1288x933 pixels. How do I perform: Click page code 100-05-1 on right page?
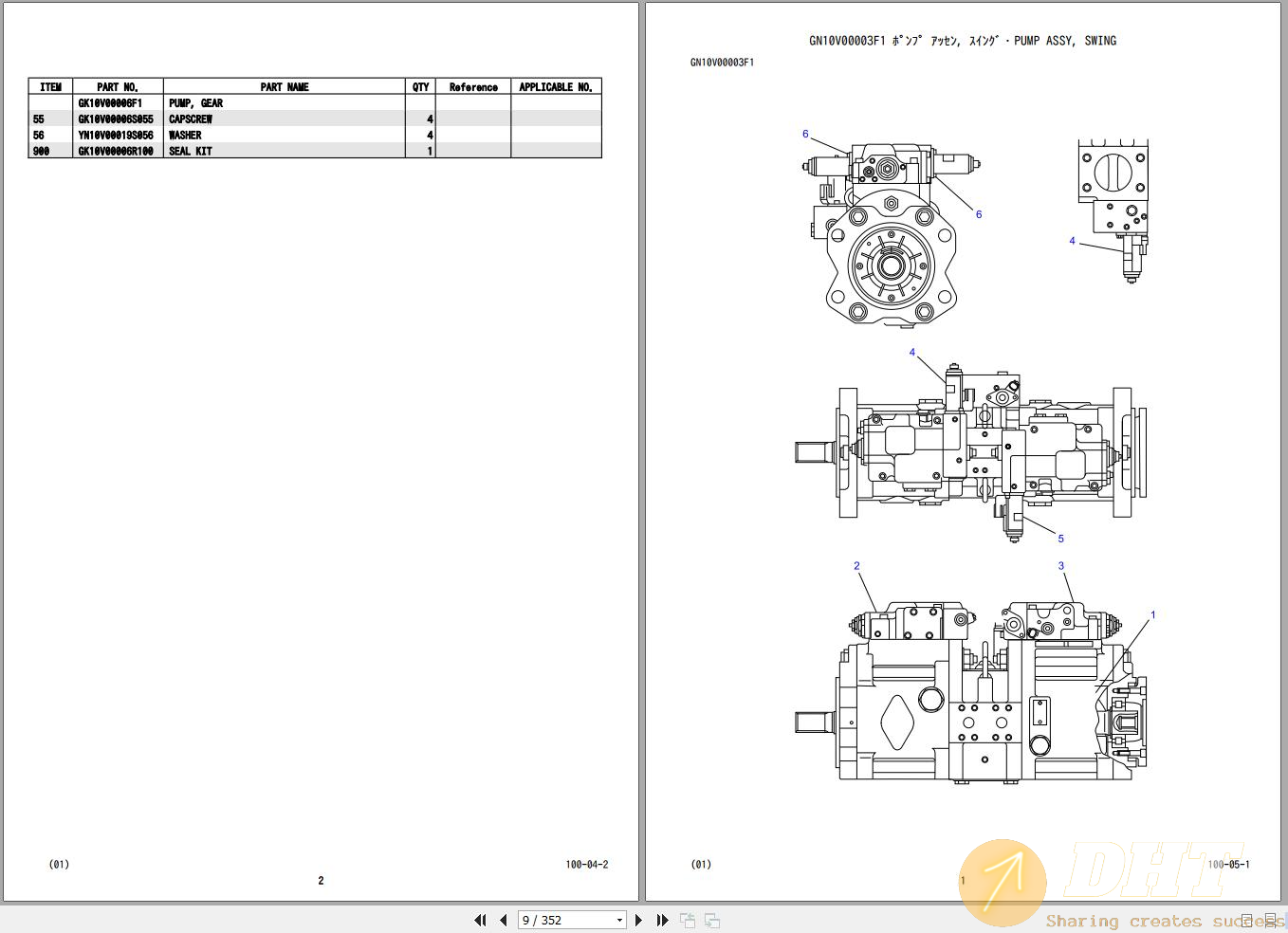[1228, 864]
